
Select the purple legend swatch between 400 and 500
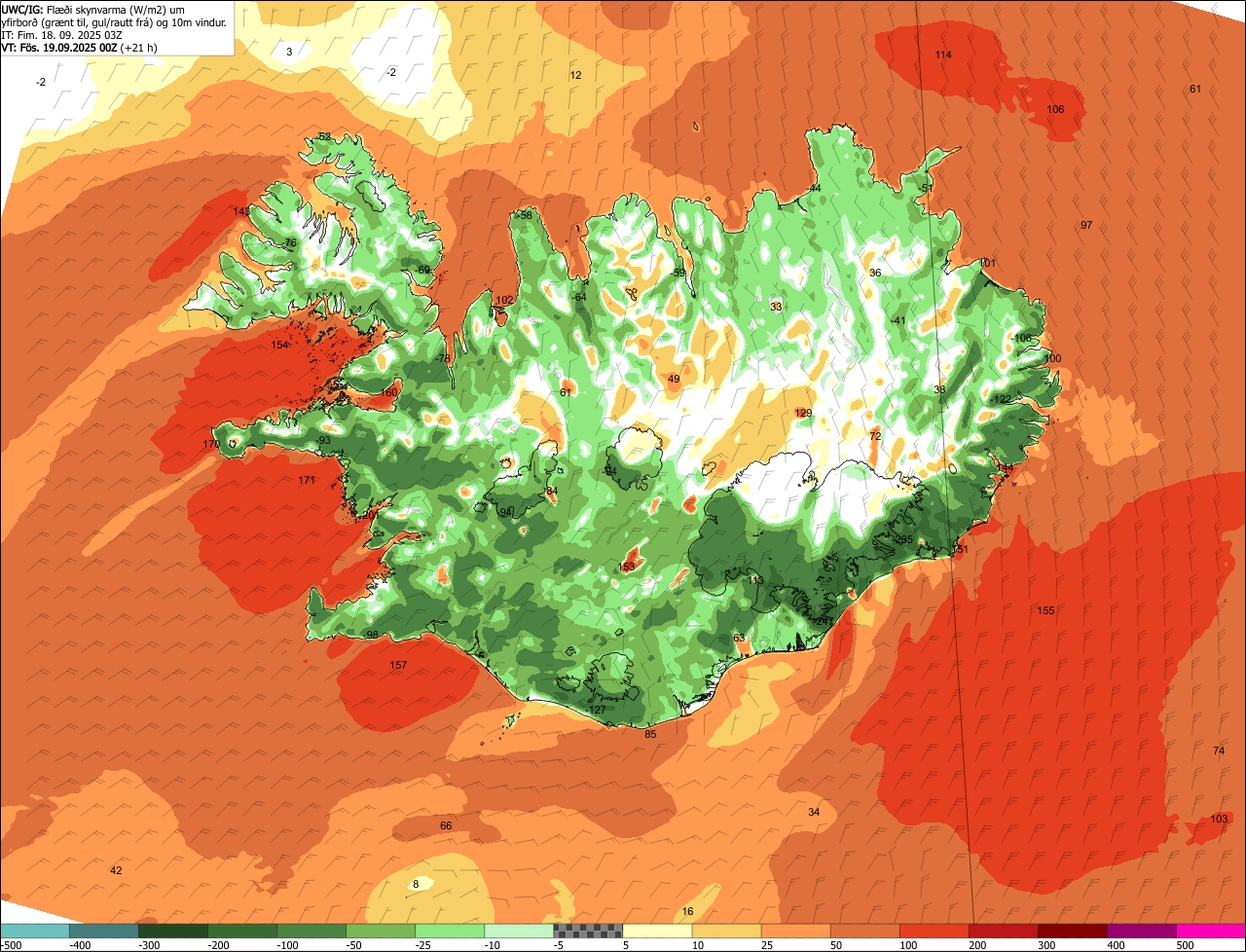click(x=1141, y=931)
